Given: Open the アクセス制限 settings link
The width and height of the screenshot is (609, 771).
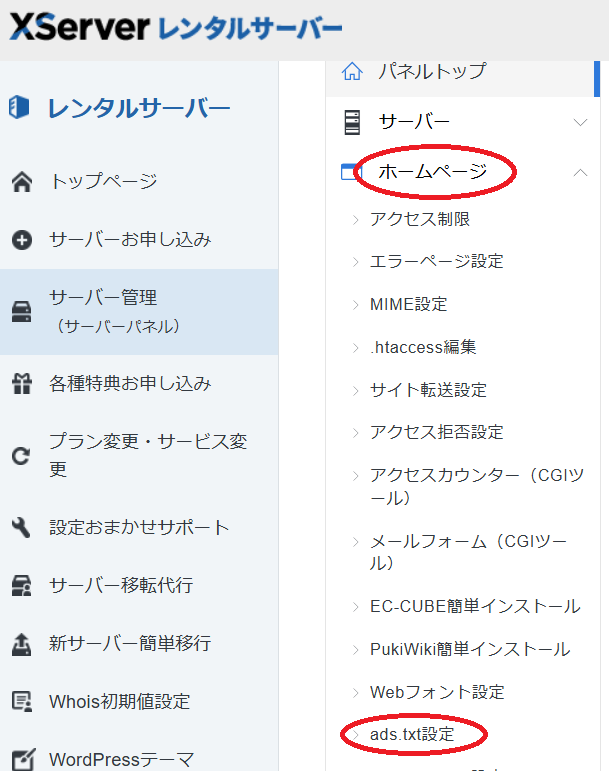Looking at the screenshot, I should 419,219.
